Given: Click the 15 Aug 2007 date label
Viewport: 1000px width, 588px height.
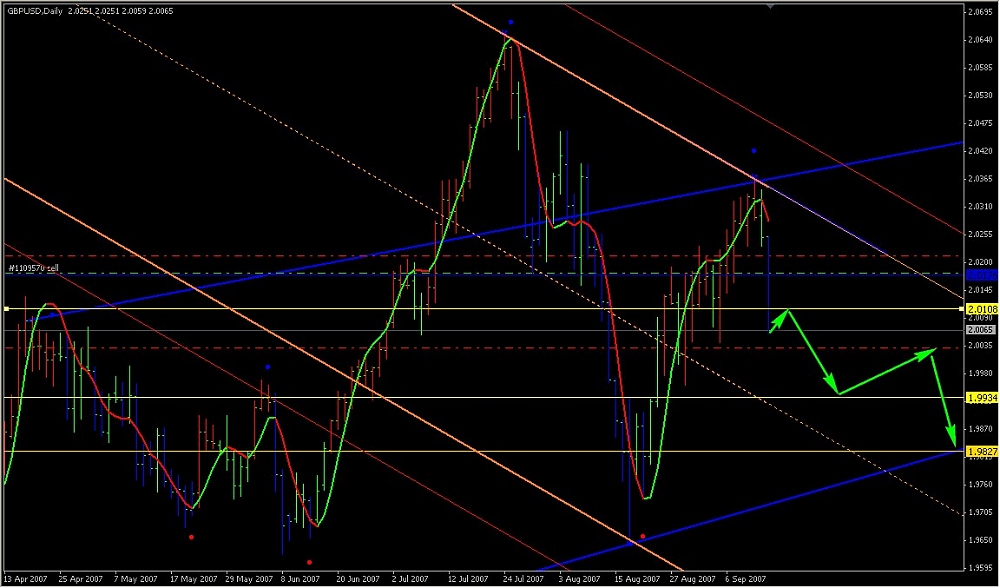Looking at the screenshot, I should [636, 578].
